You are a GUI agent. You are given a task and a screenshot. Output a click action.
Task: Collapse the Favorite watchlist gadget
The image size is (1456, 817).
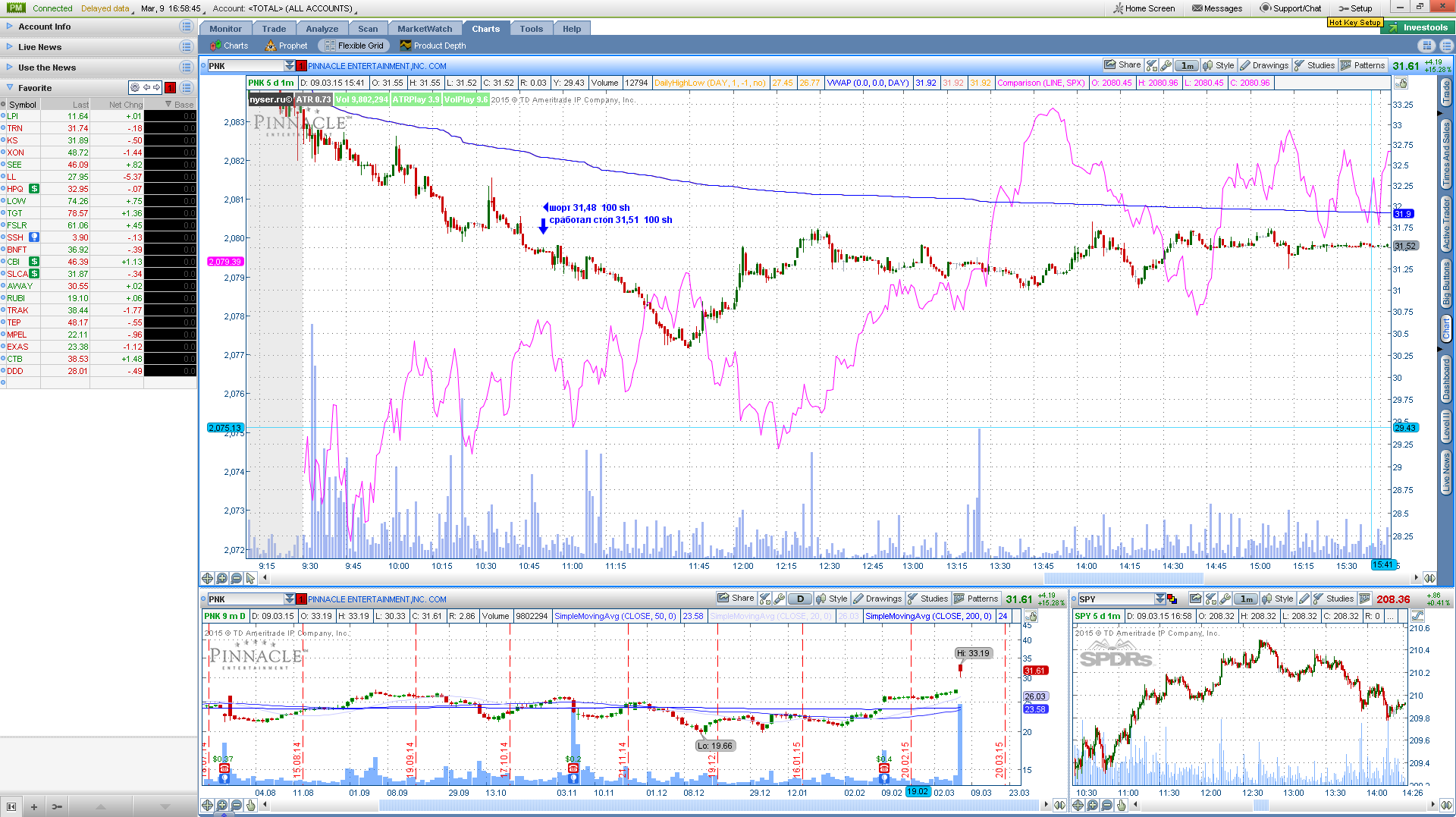10,88
